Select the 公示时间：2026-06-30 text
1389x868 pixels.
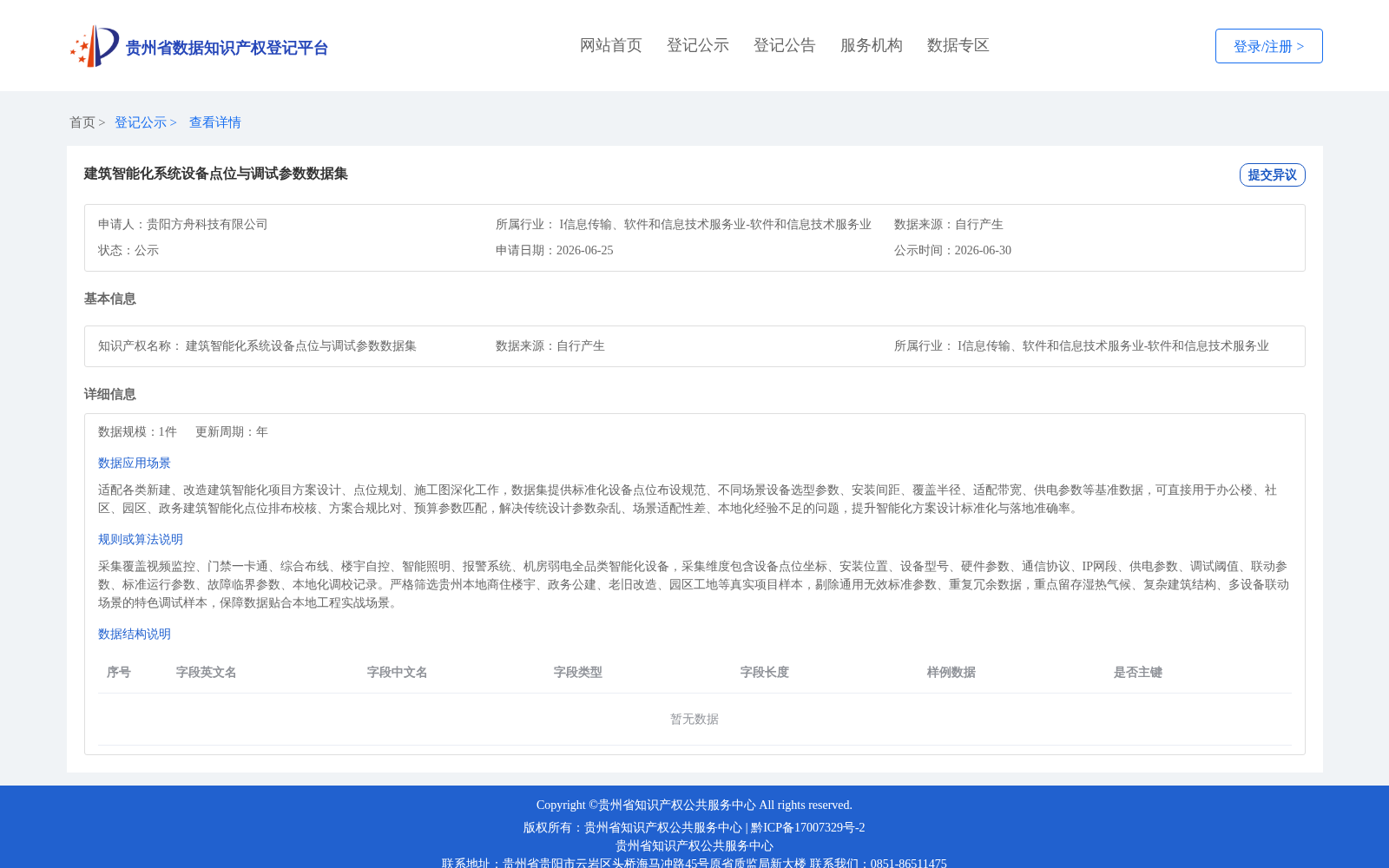click(x=952, y=250)
